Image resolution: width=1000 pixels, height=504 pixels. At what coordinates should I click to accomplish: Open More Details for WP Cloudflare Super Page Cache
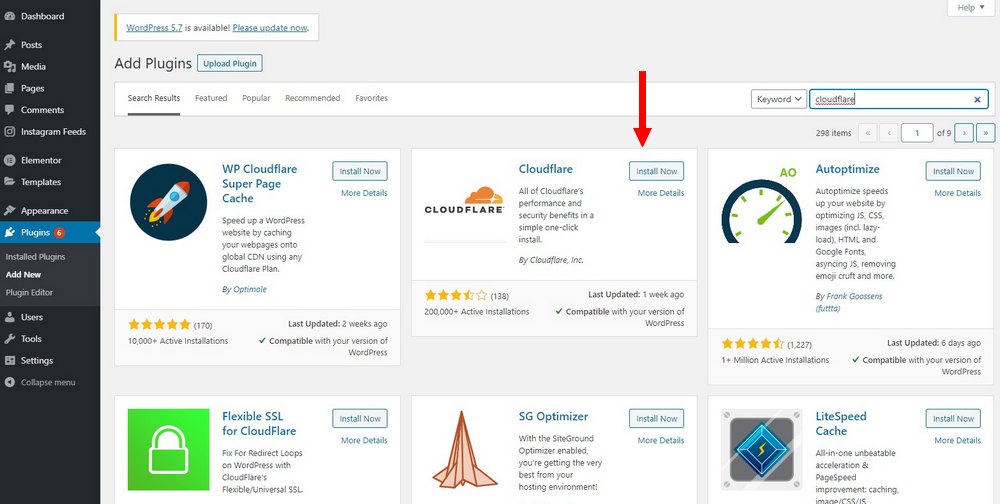coord(364,193)
